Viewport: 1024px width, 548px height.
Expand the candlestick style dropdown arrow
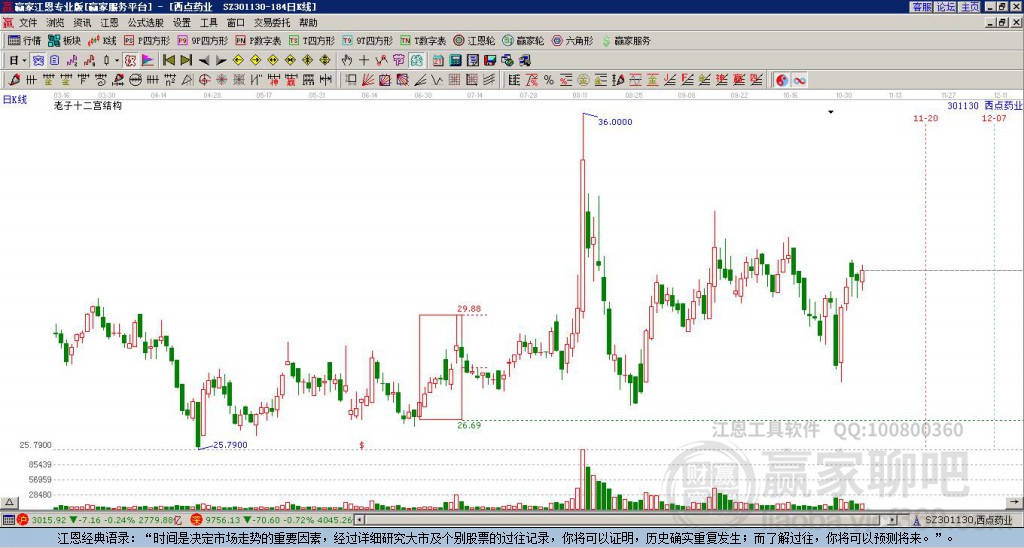(117, 60)
